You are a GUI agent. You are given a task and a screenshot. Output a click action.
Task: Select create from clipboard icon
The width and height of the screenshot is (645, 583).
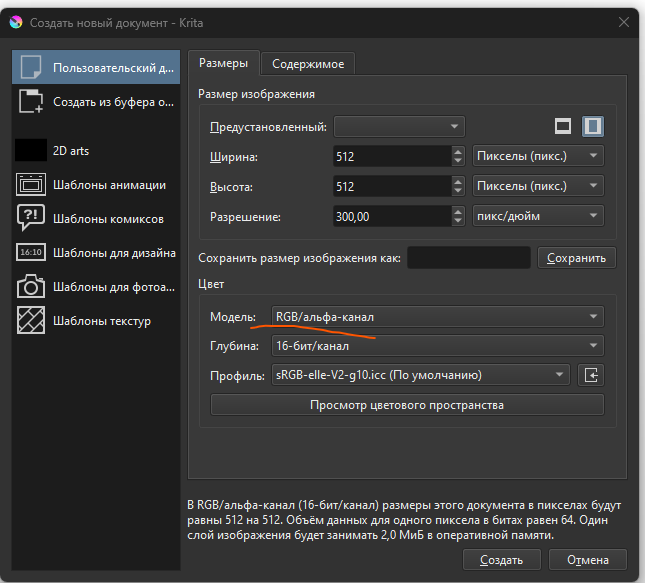pos(31,101)
